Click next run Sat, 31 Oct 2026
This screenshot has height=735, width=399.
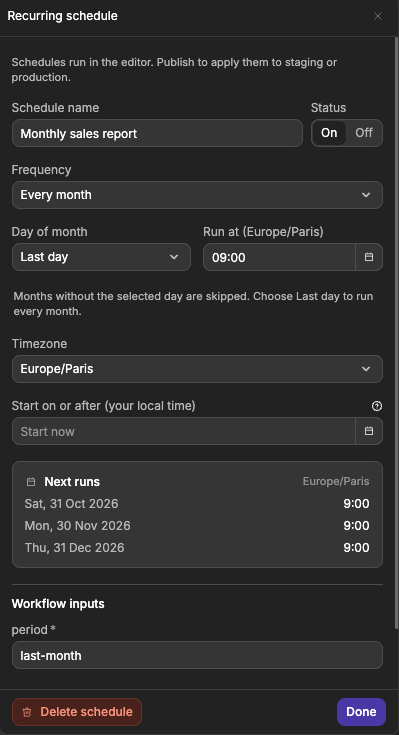71,504
